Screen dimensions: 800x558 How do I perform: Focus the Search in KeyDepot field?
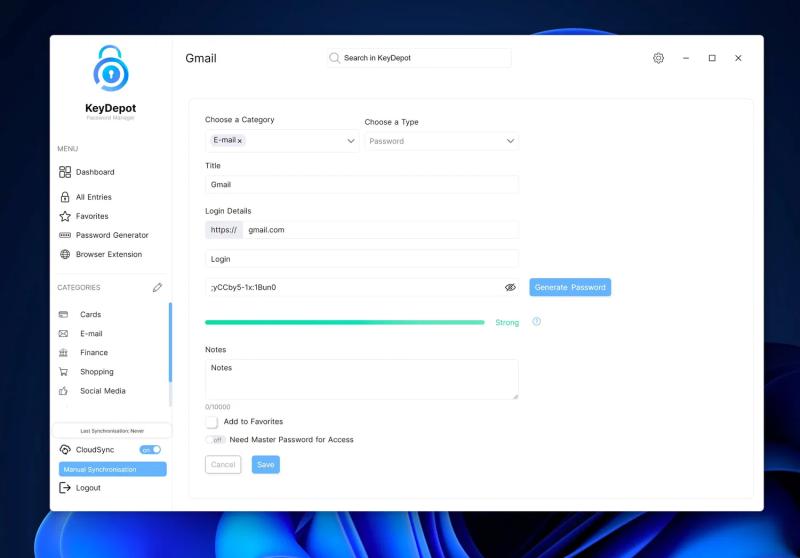click(419, 58)
